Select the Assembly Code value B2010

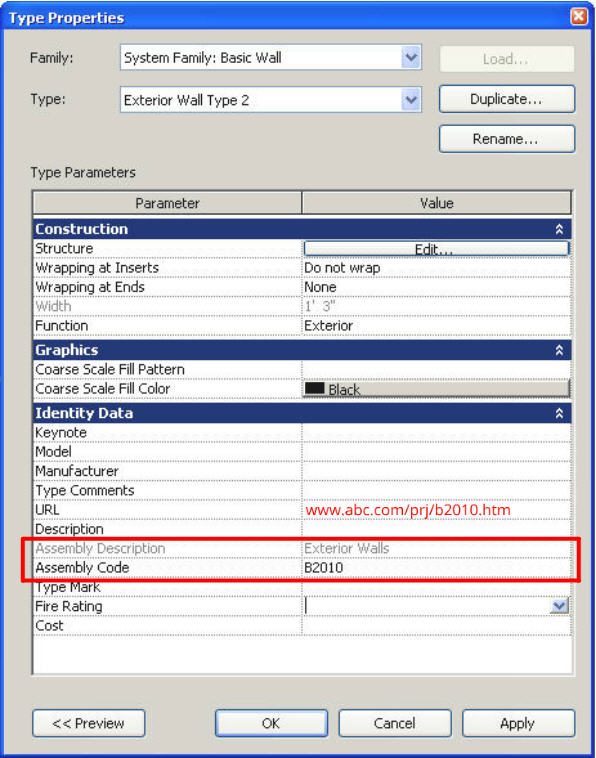tap(436, 568)
